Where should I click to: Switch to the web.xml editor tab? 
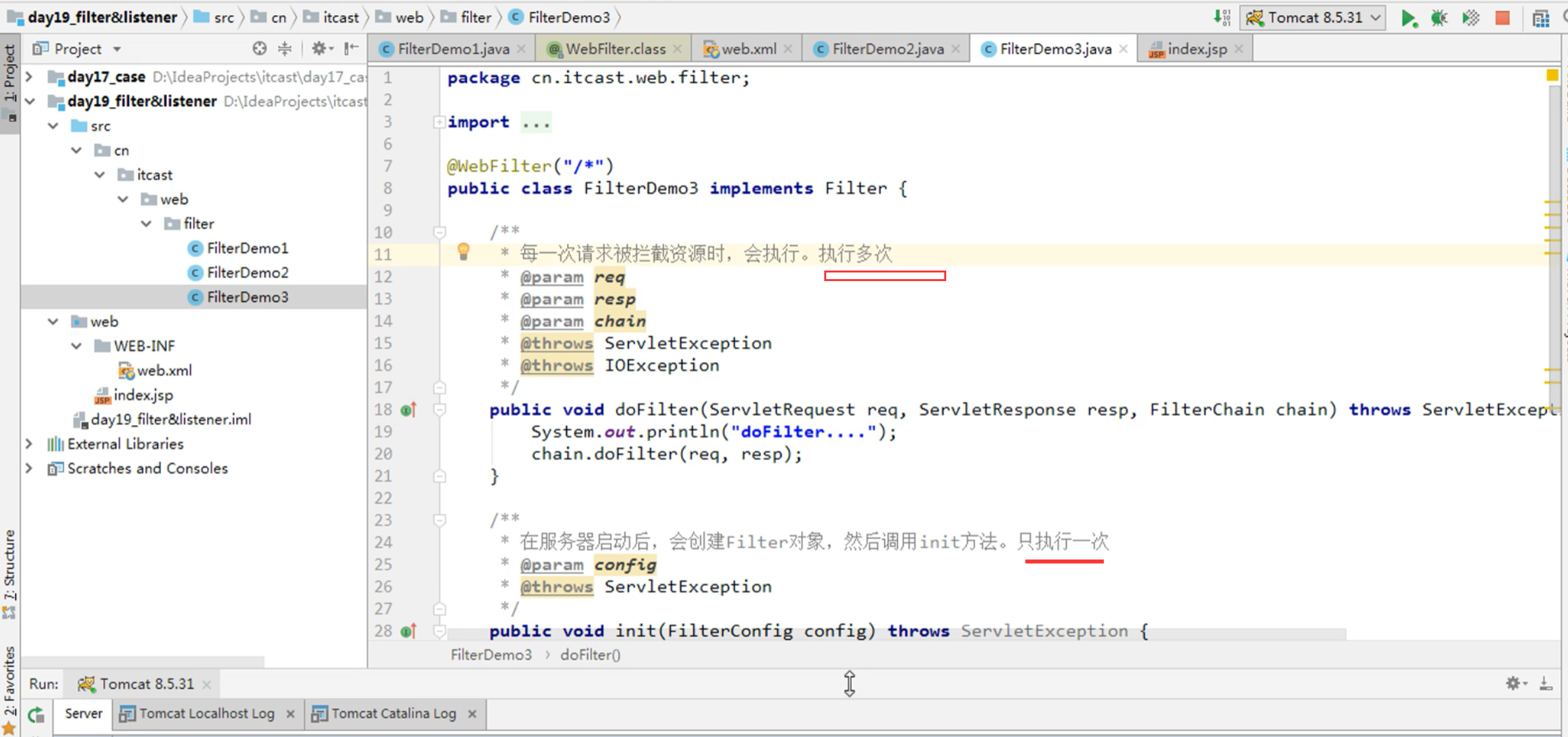point(748,49)
